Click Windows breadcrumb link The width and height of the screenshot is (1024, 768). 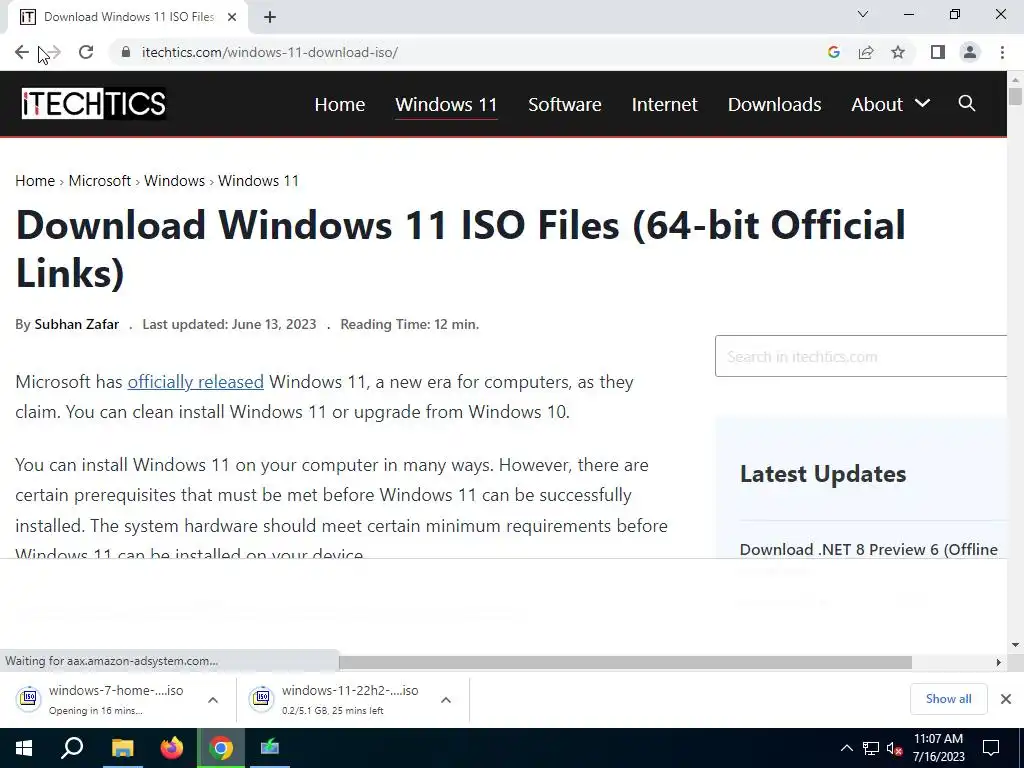click(174, 181)
